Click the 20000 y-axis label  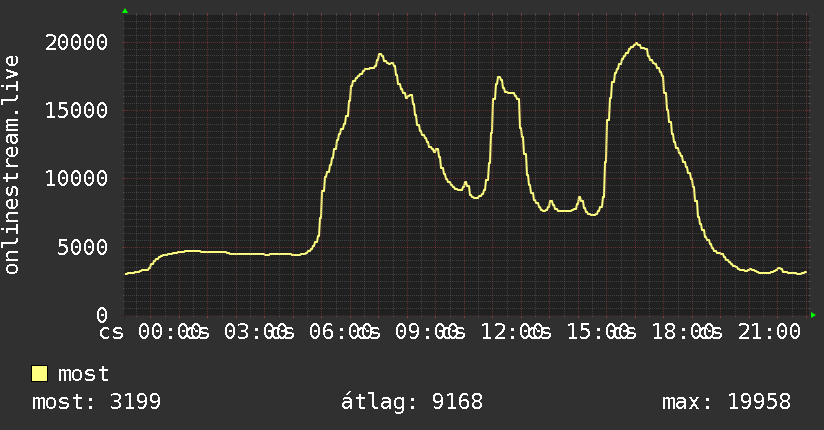(76, 43)
